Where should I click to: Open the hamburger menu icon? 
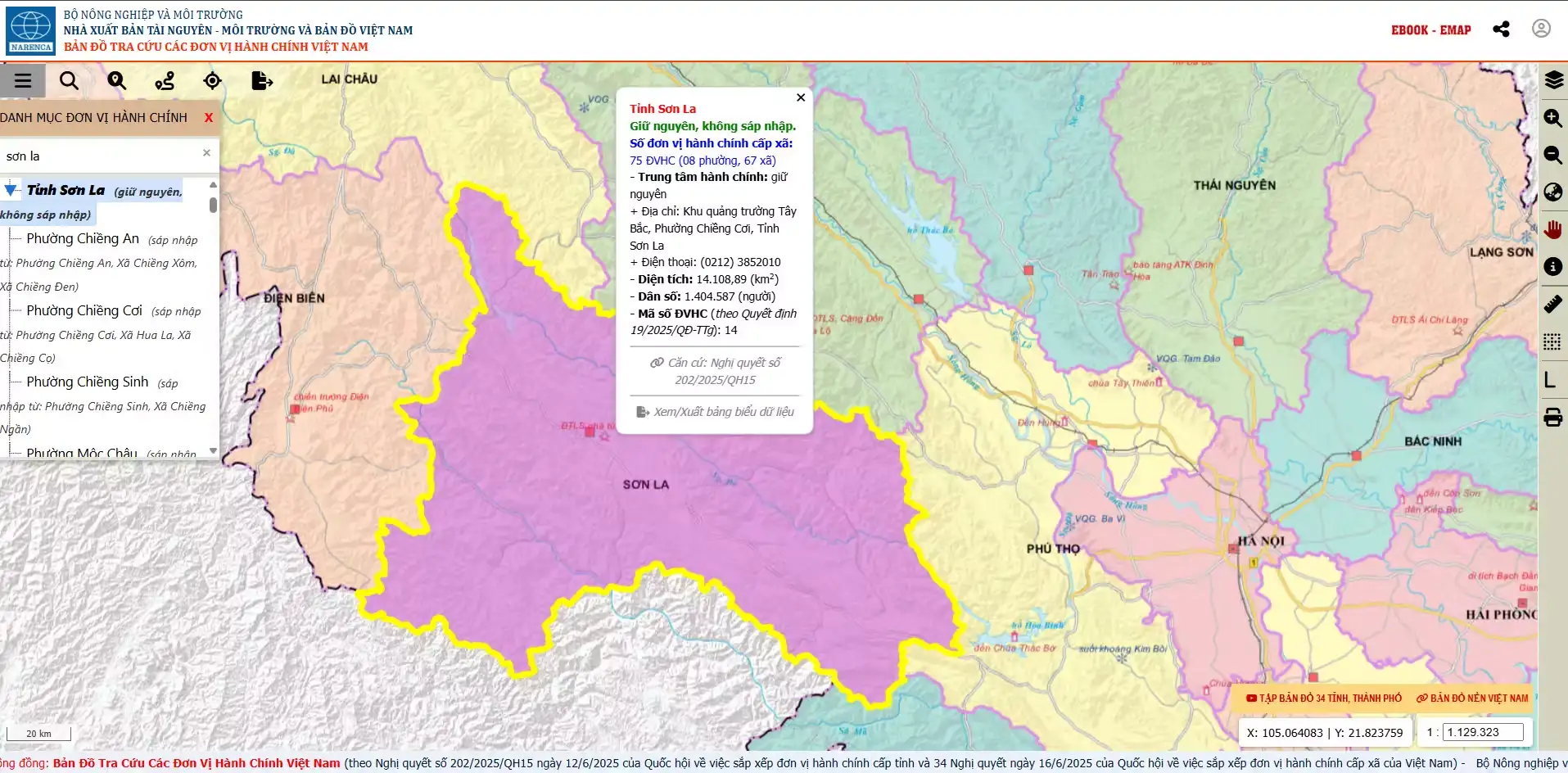23,80
